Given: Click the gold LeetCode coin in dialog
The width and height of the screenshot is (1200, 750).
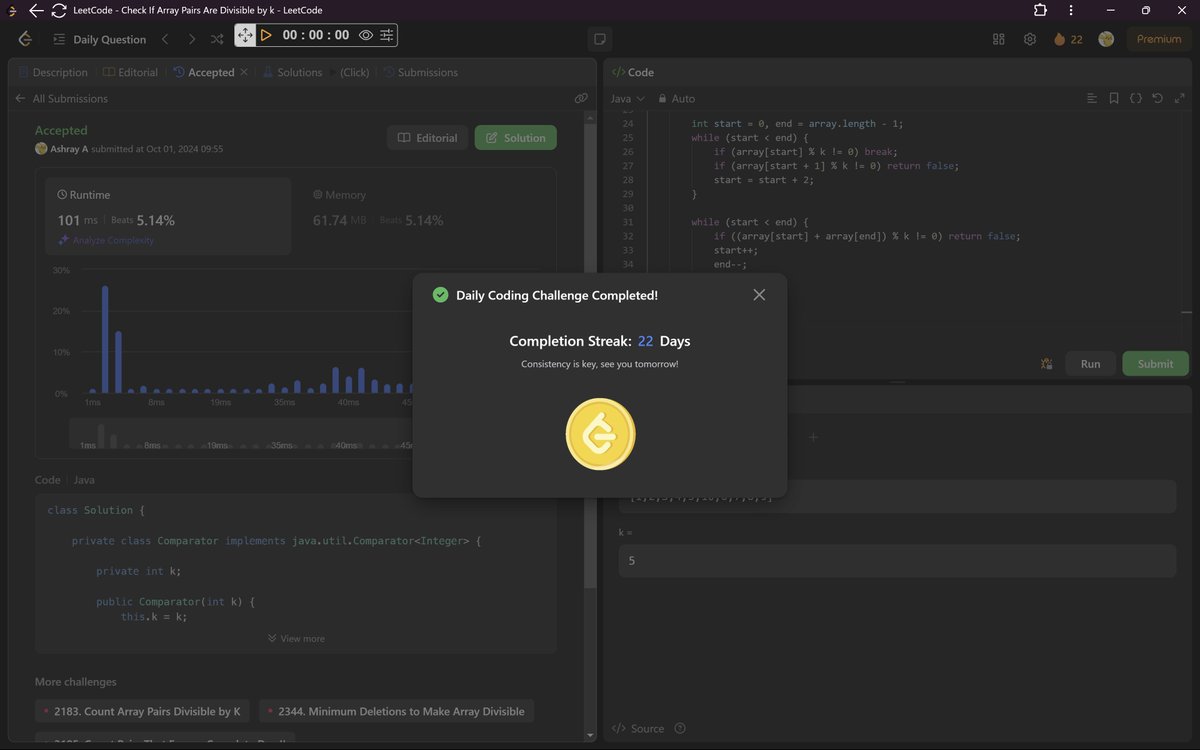Looking at the screenshot, I should [600, 434].
